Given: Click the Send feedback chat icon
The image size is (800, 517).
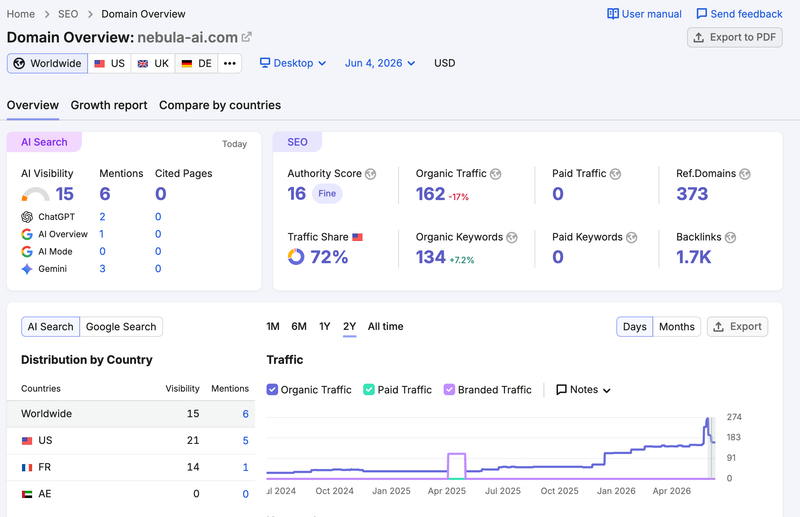Looking at the screenshot, I should 702,14.
